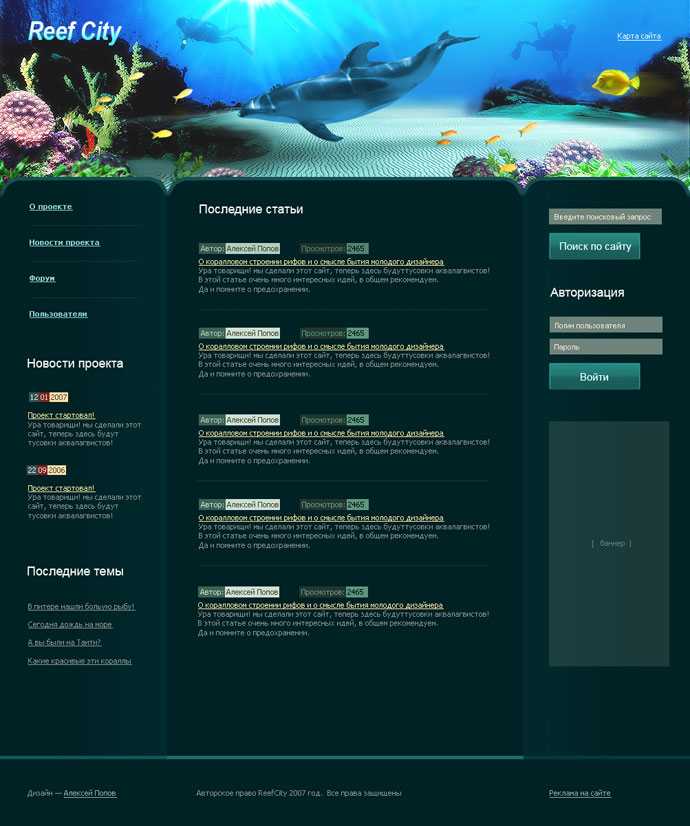
Task: Click the Новости проекта sidebar heading
Action: (x=75, y=363)
